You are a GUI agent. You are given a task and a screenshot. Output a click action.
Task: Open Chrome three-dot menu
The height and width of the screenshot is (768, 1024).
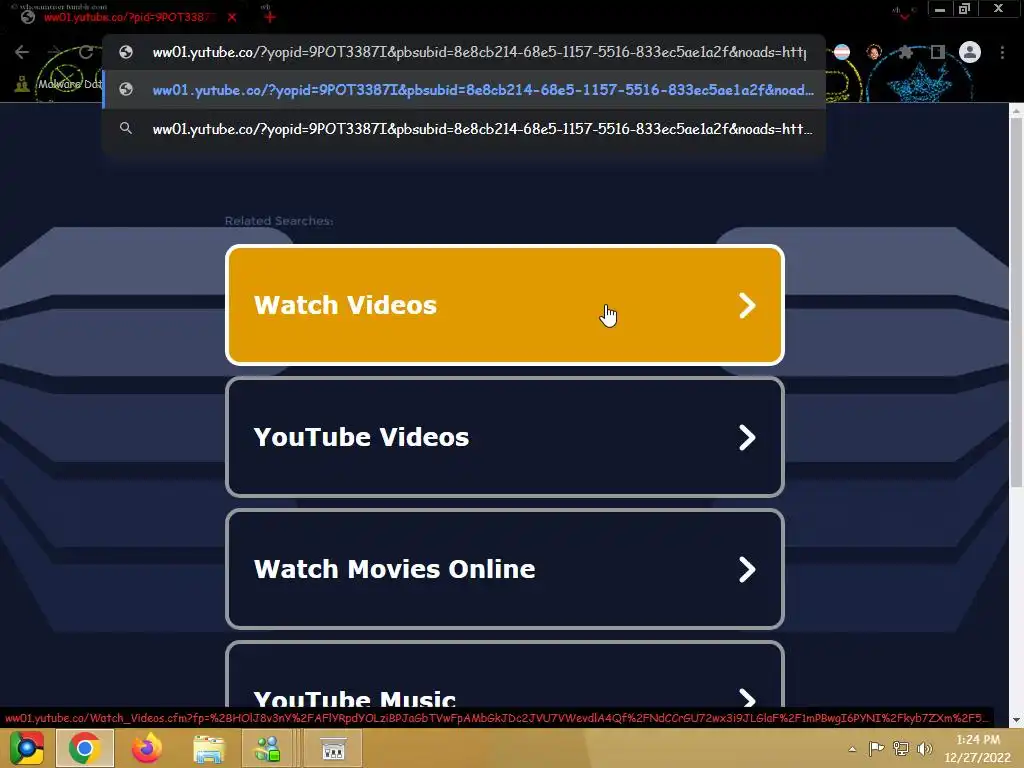tap(1002, 52)
